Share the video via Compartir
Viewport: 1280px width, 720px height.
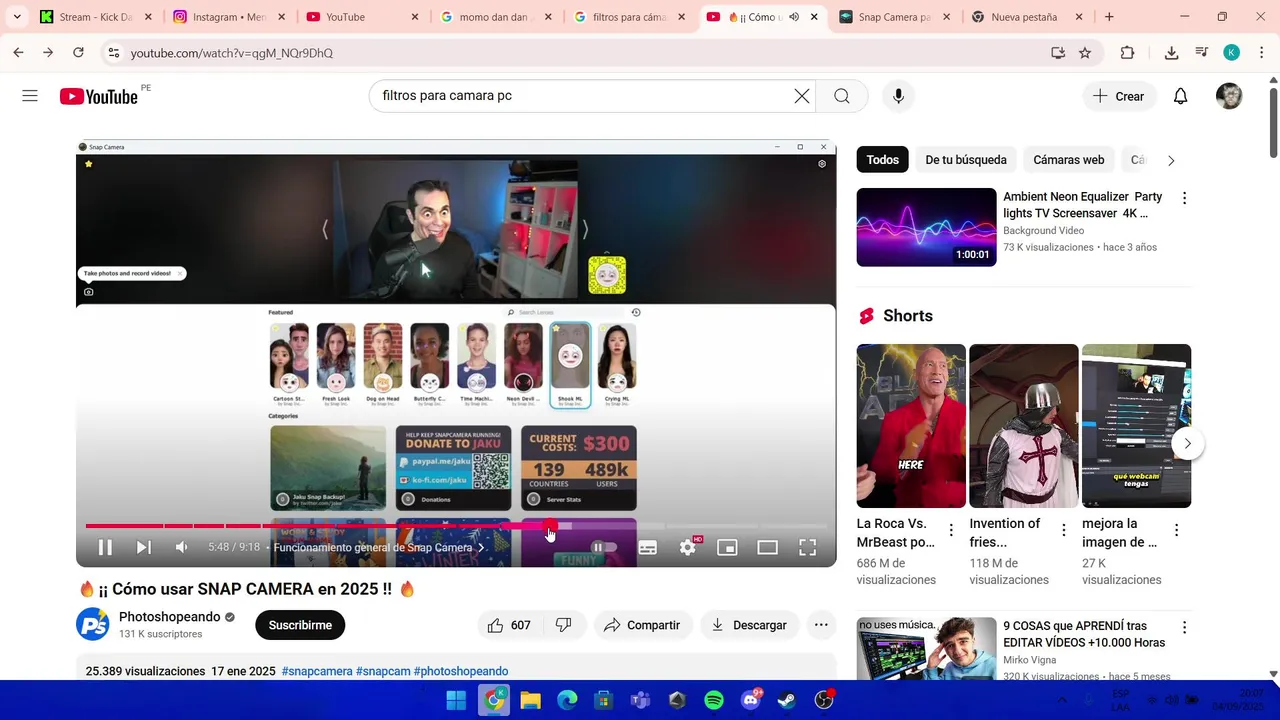642,625
